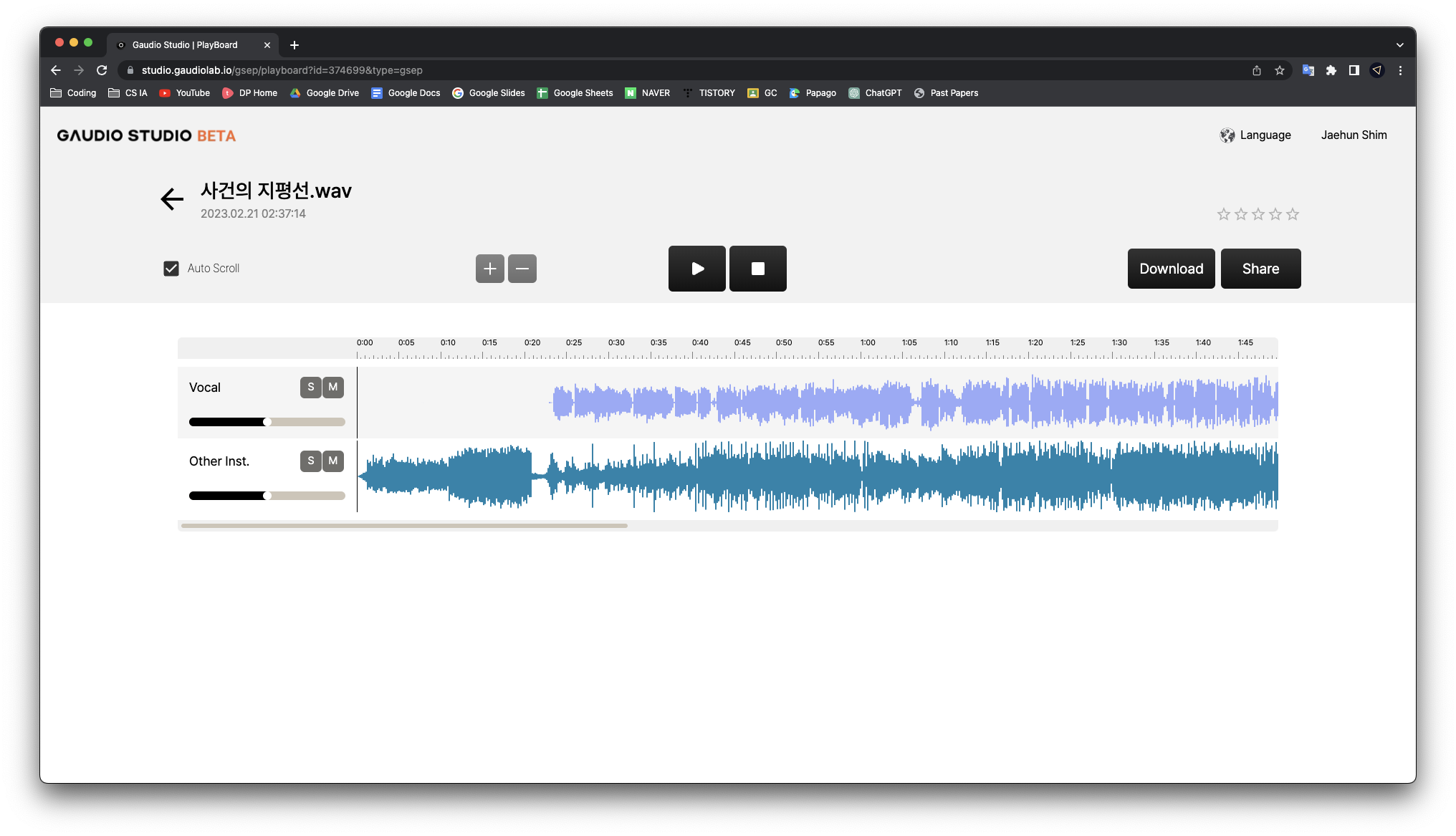The width and height of the screenshot is (1456, 836).
Task: Open a new browser tab
Action: click(x=294, y=45)
